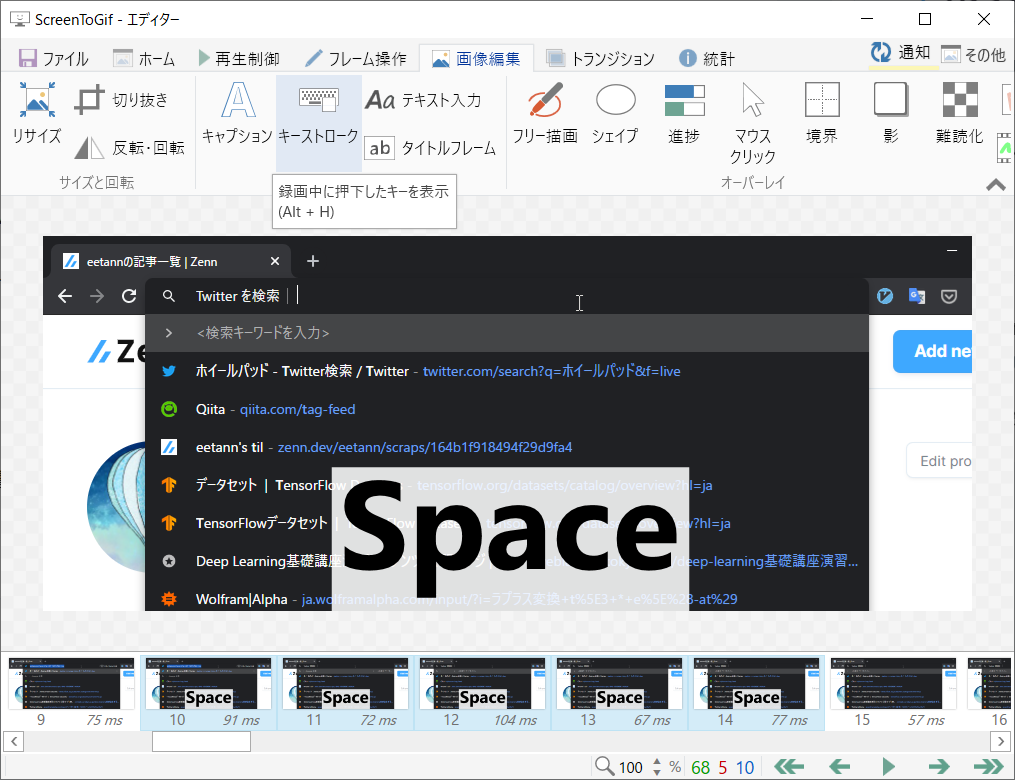This screenshot has width=1015, height=780.
Task: Switch to the 再生制御 playback tab
Action: 239,59
